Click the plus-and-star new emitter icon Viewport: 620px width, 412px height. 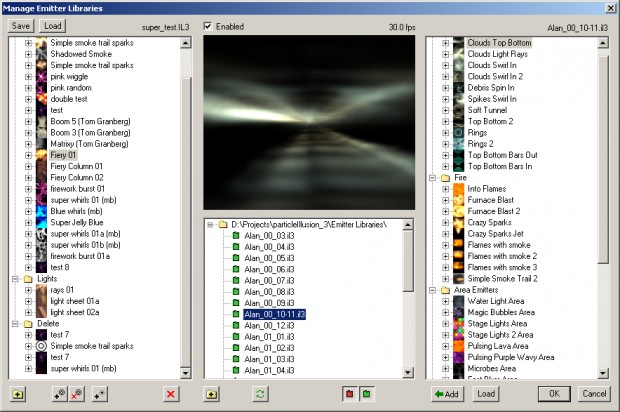click(100, 394)
